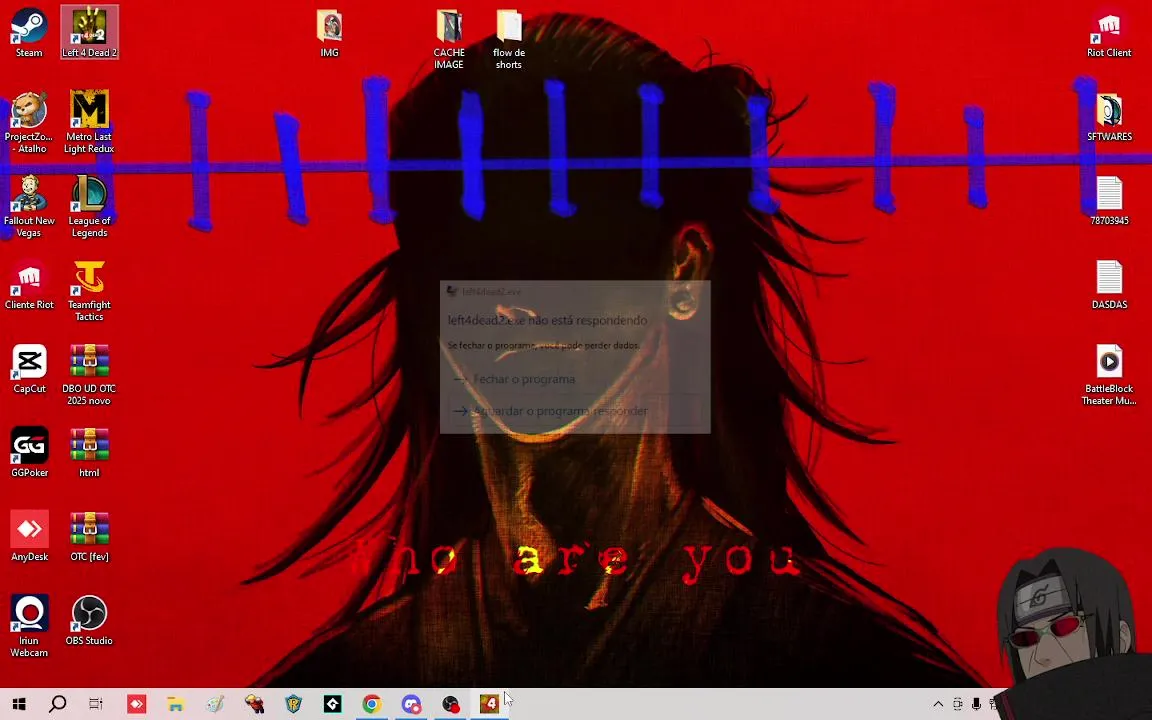
Task: Open the SFTWARES desktop item
Action: tap(1109, 118)
